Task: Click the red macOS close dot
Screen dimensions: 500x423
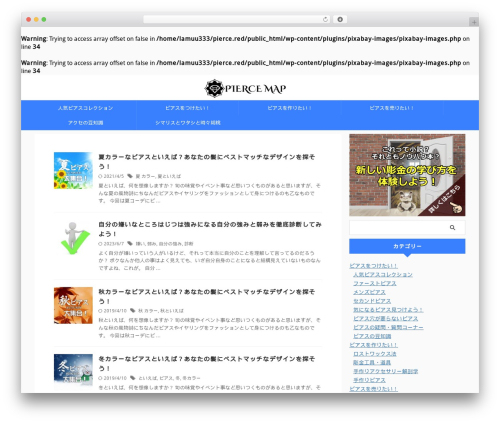Action: (x=29, y=20)
